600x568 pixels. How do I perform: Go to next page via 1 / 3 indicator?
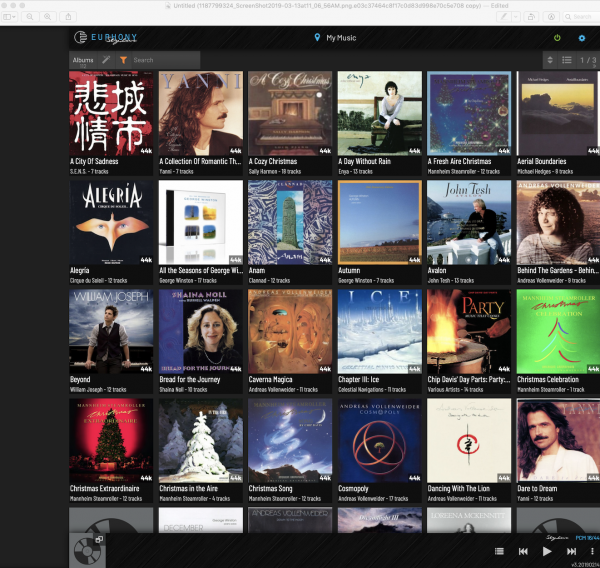[588, 60]
